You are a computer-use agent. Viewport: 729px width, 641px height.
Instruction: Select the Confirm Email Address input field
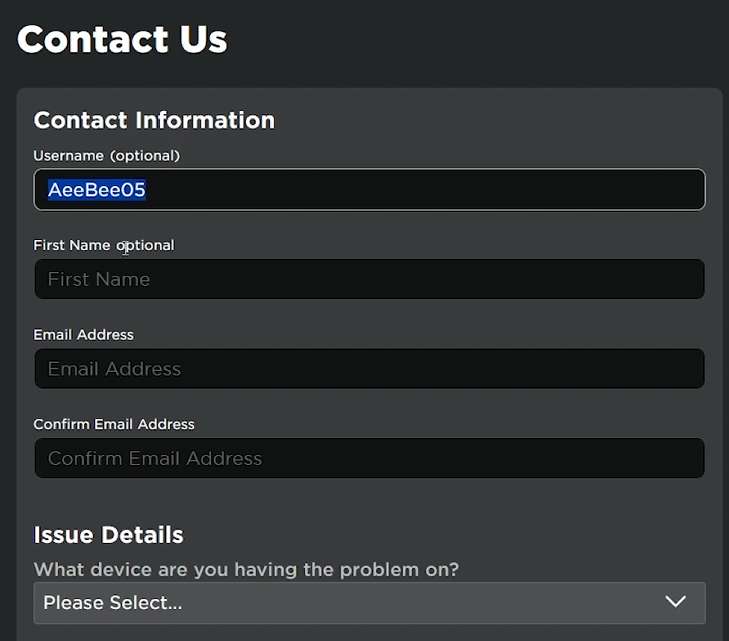click(369, 458)
